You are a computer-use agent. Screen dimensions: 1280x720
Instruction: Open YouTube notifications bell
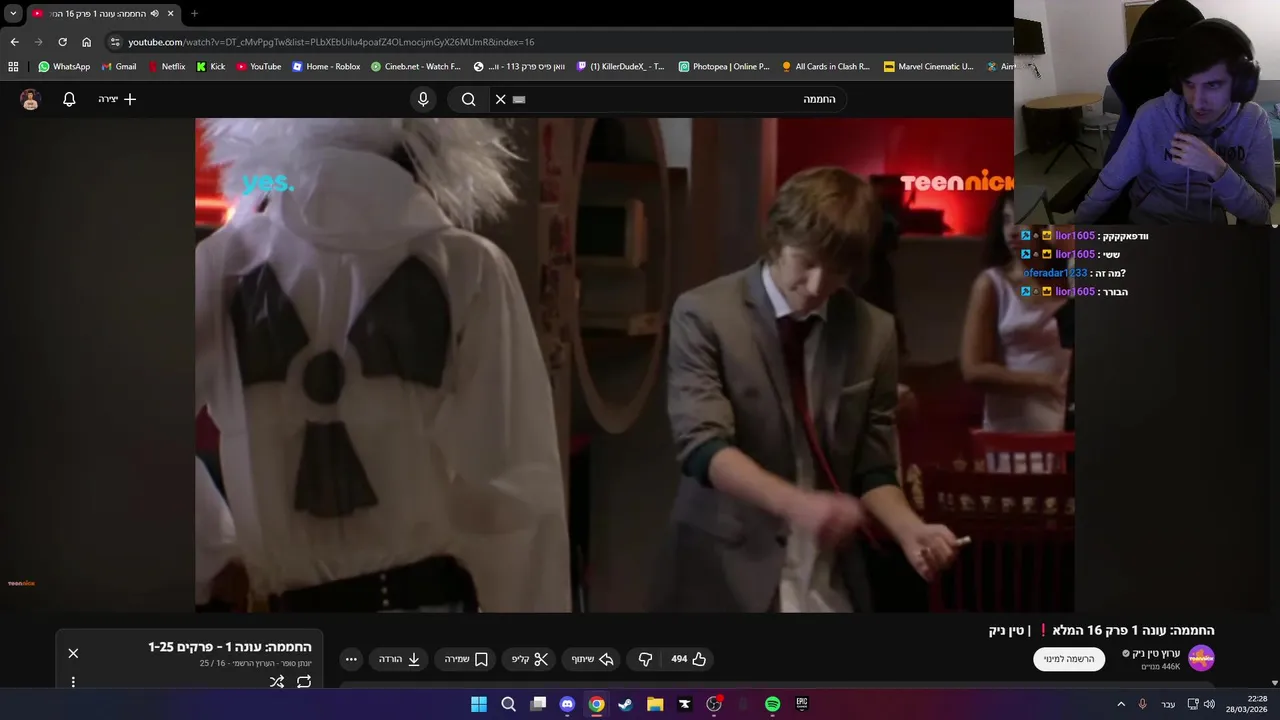point(69,99)
